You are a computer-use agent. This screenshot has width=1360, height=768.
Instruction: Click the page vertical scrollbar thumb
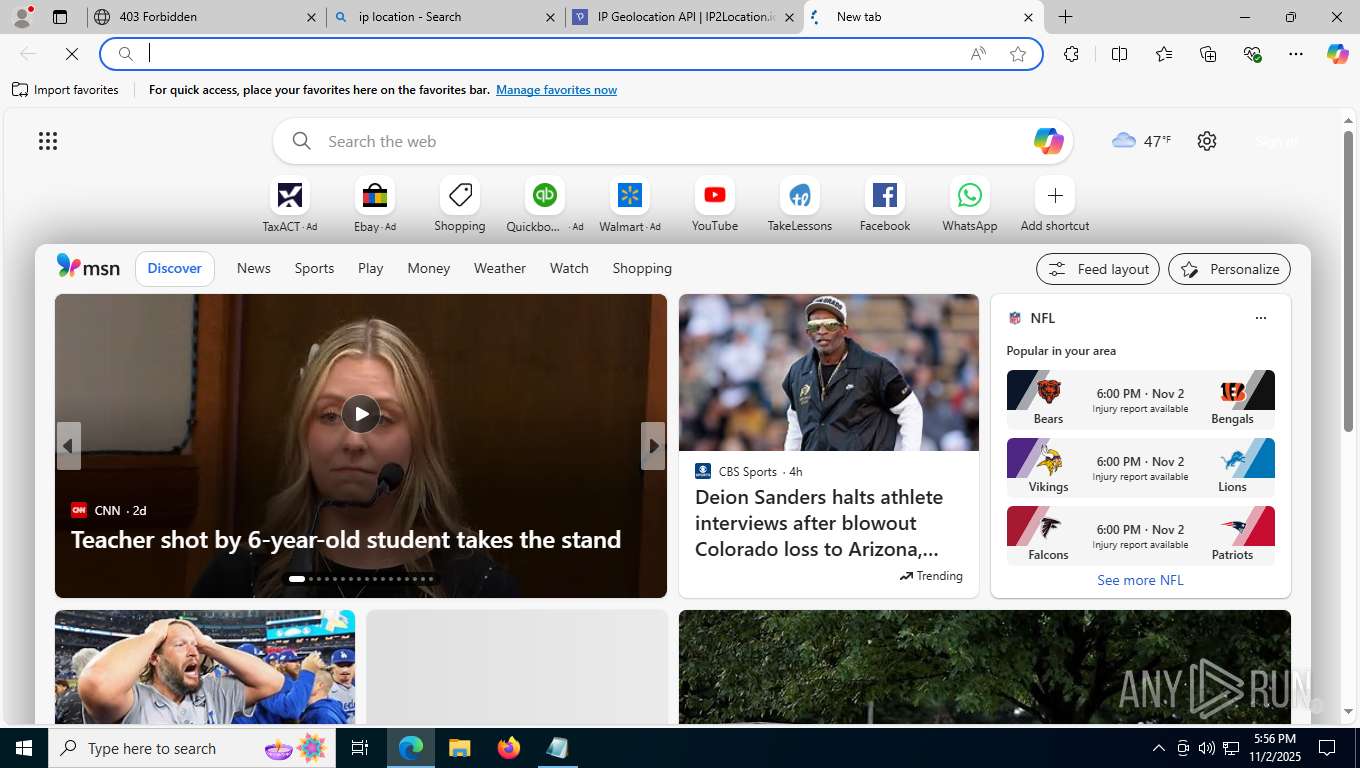pyautogui.click(x=1348, y=281)
